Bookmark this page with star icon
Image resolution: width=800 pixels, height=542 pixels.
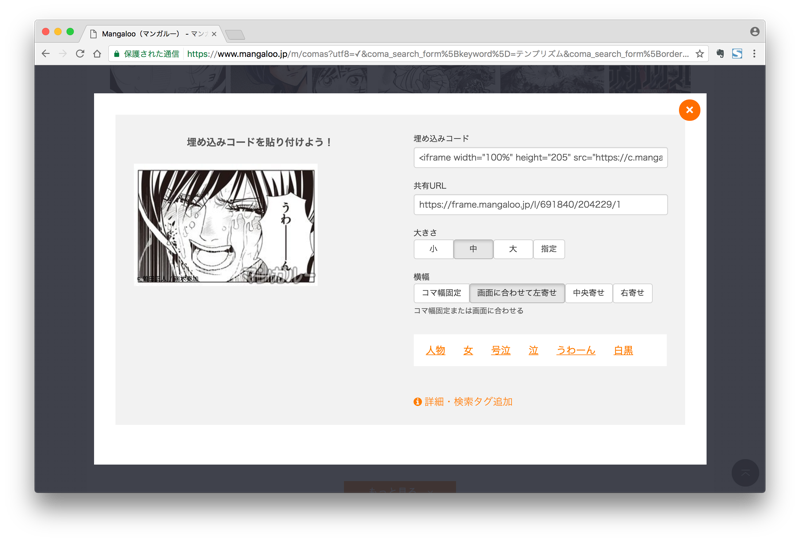700,54
